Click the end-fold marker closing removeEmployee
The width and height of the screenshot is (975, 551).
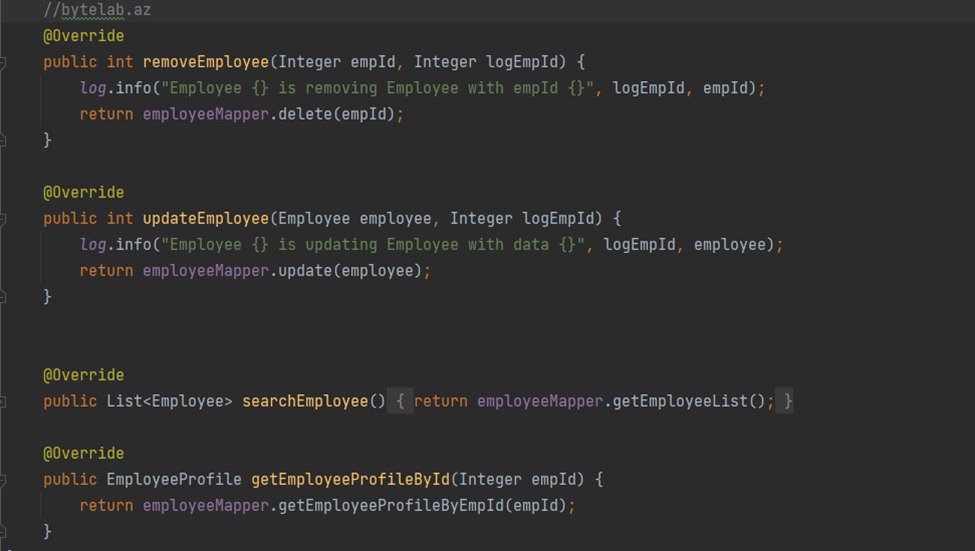[x=3, y=140]
